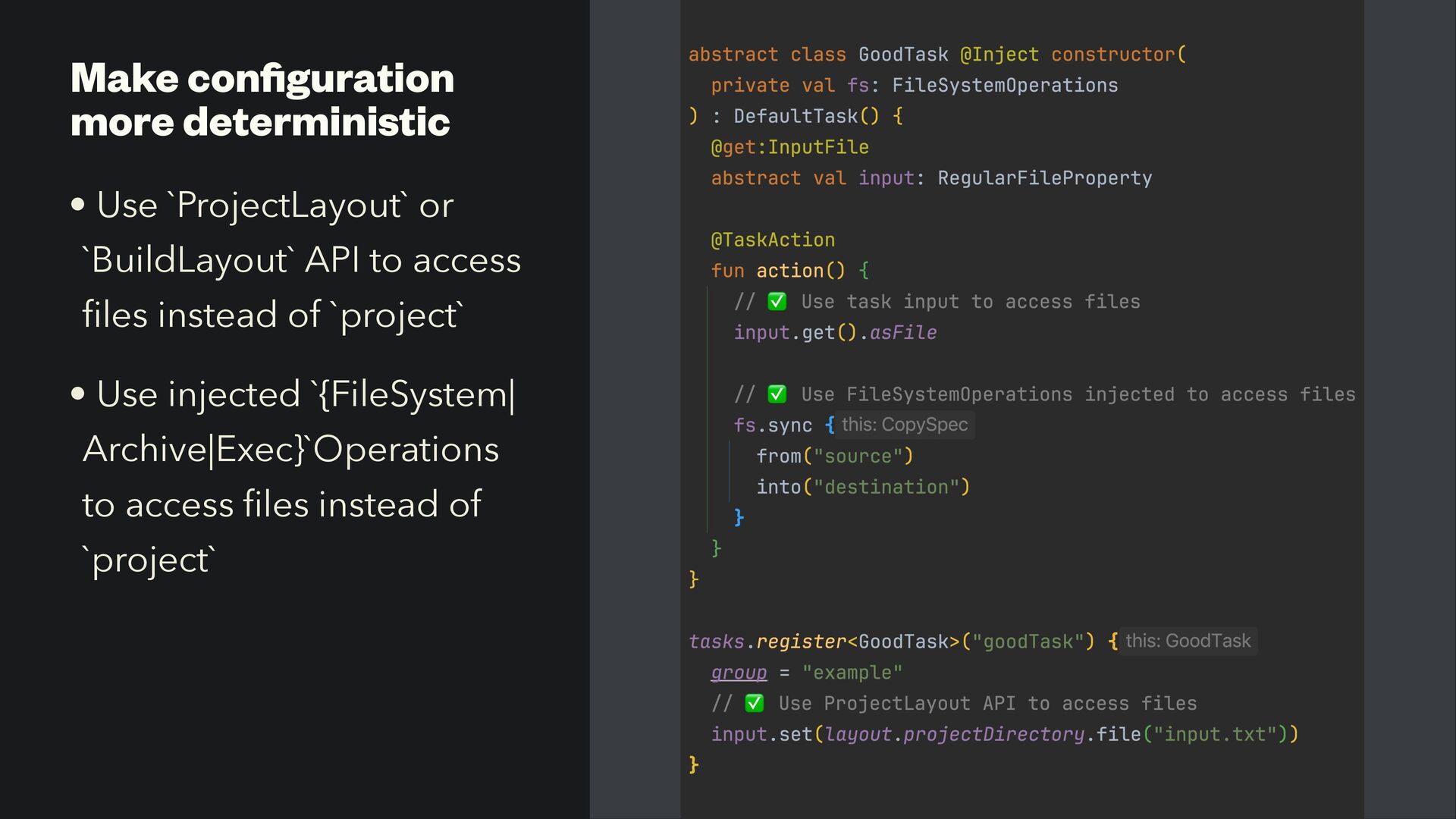The height and width of the screenshot is (819, 1456).
Task: Click the green checkmark before 'Use ProjectLayout API'
Action: [x=755, y=704]
